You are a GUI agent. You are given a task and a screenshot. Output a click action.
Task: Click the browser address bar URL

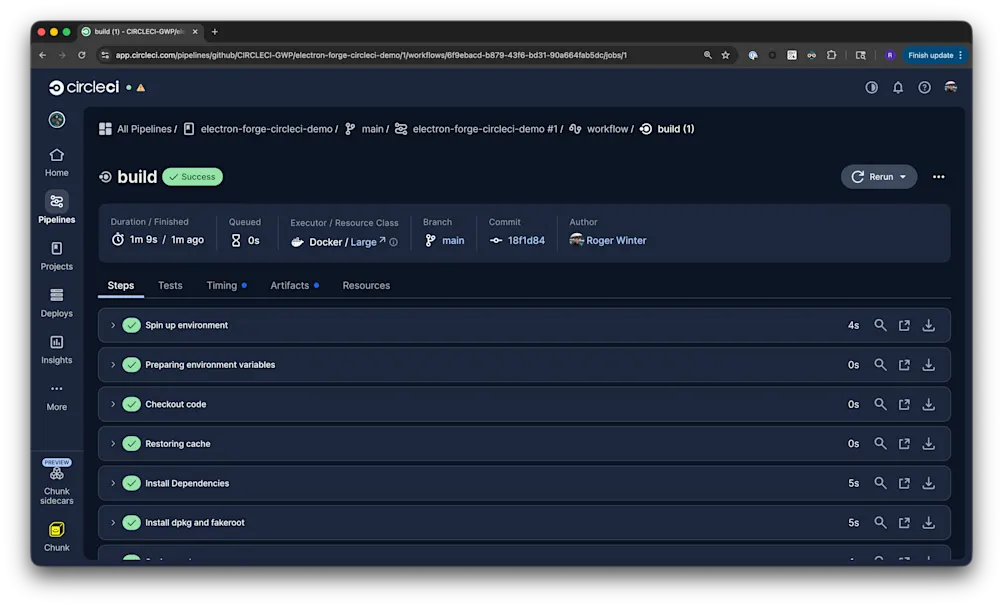tap(371, 55)
